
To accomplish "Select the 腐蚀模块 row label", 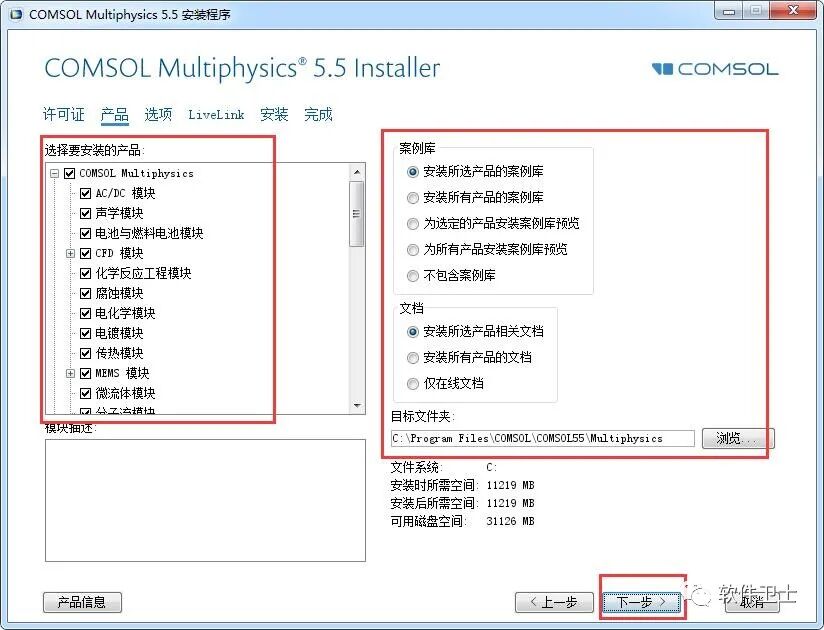I will [119, 293].
